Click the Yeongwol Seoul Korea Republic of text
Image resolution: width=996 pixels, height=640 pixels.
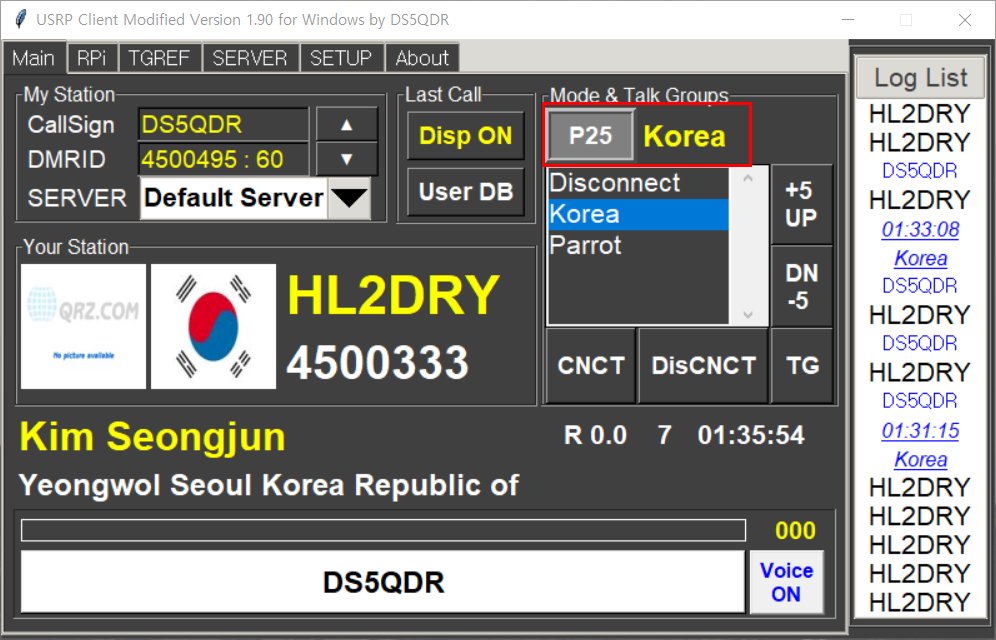pyautogui.click(x=269, y=486)
